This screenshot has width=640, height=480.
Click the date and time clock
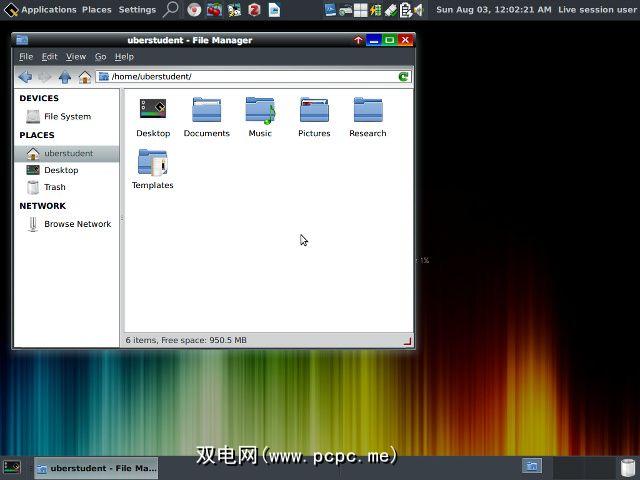[x=493, y=9]
